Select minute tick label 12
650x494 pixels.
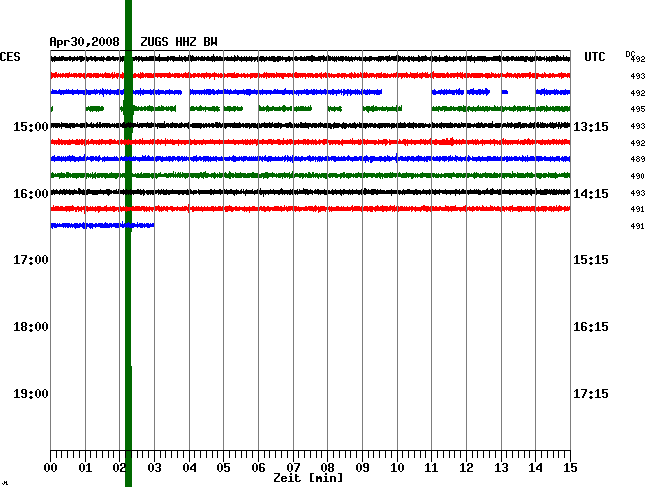[466, 468]
